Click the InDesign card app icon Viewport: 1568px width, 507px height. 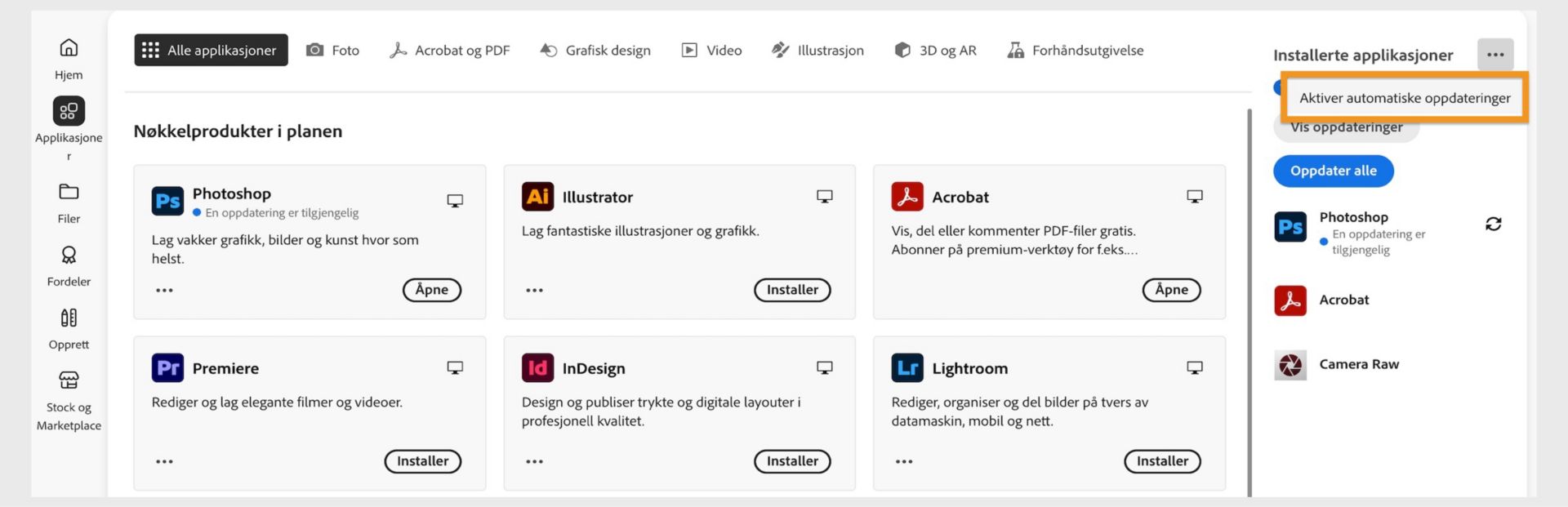537,367
